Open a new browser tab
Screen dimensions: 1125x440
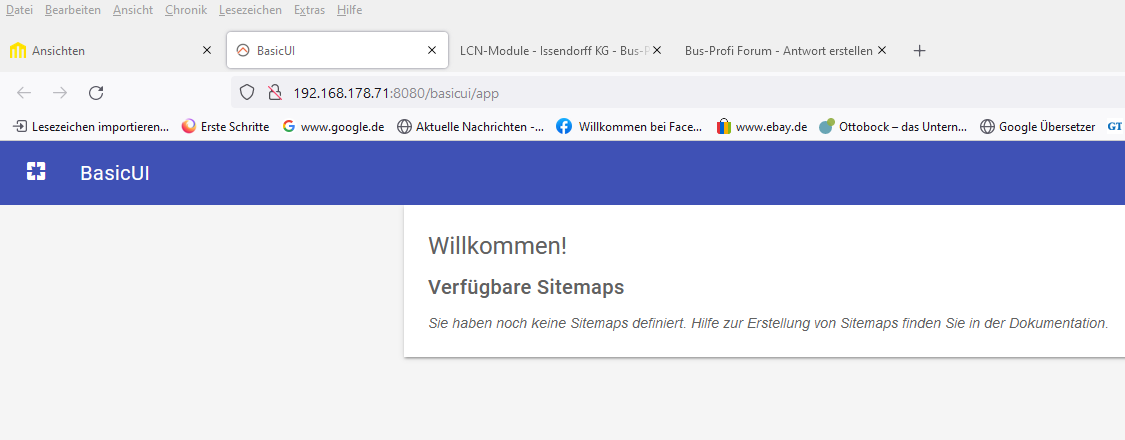tap(919, 50)
